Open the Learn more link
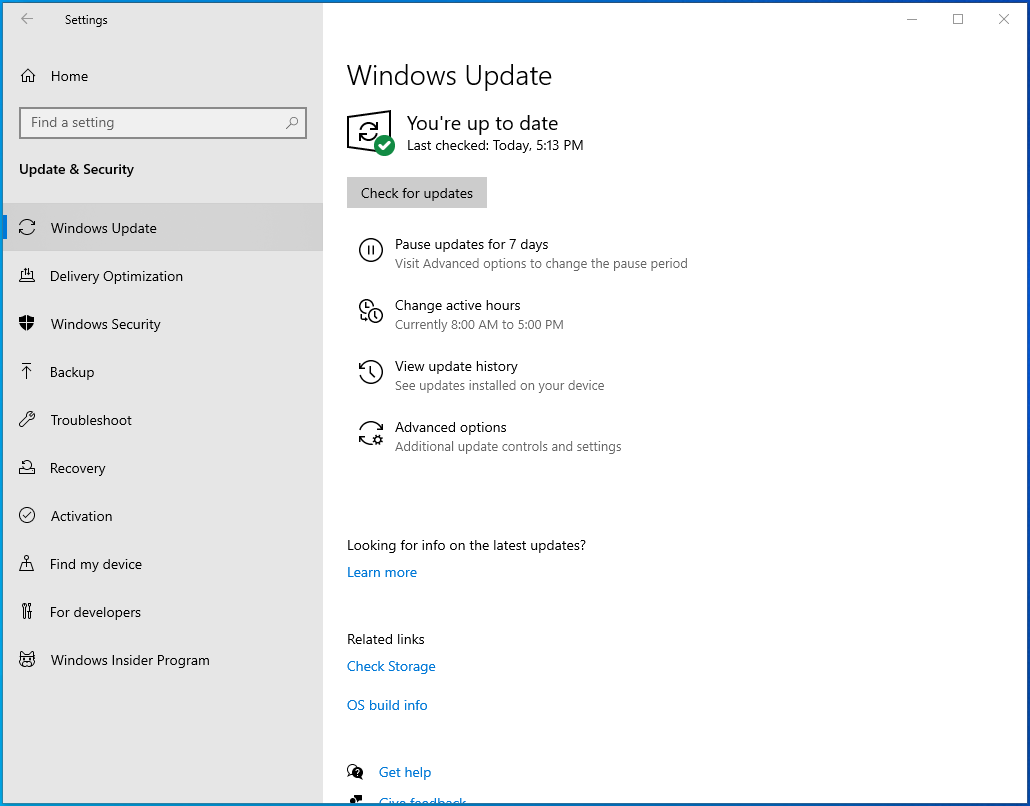The width and height of the screenshot is (1030, 806). pos(382,572)
